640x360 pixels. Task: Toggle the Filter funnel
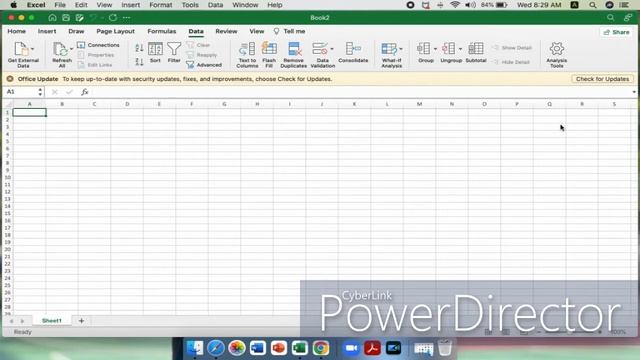click(x=174, y=52)
